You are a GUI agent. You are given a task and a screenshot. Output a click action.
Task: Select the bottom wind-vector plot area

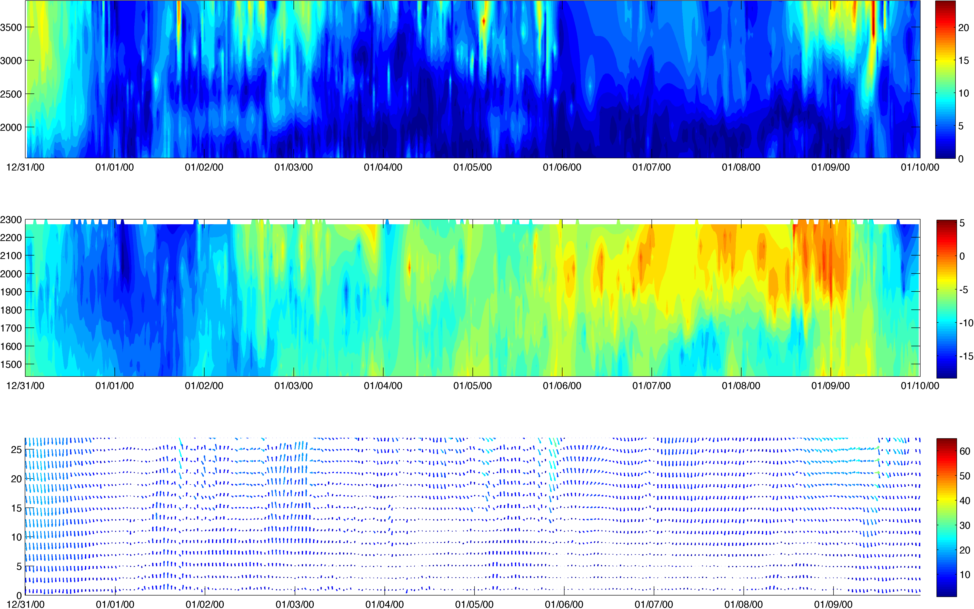point(473,516)
